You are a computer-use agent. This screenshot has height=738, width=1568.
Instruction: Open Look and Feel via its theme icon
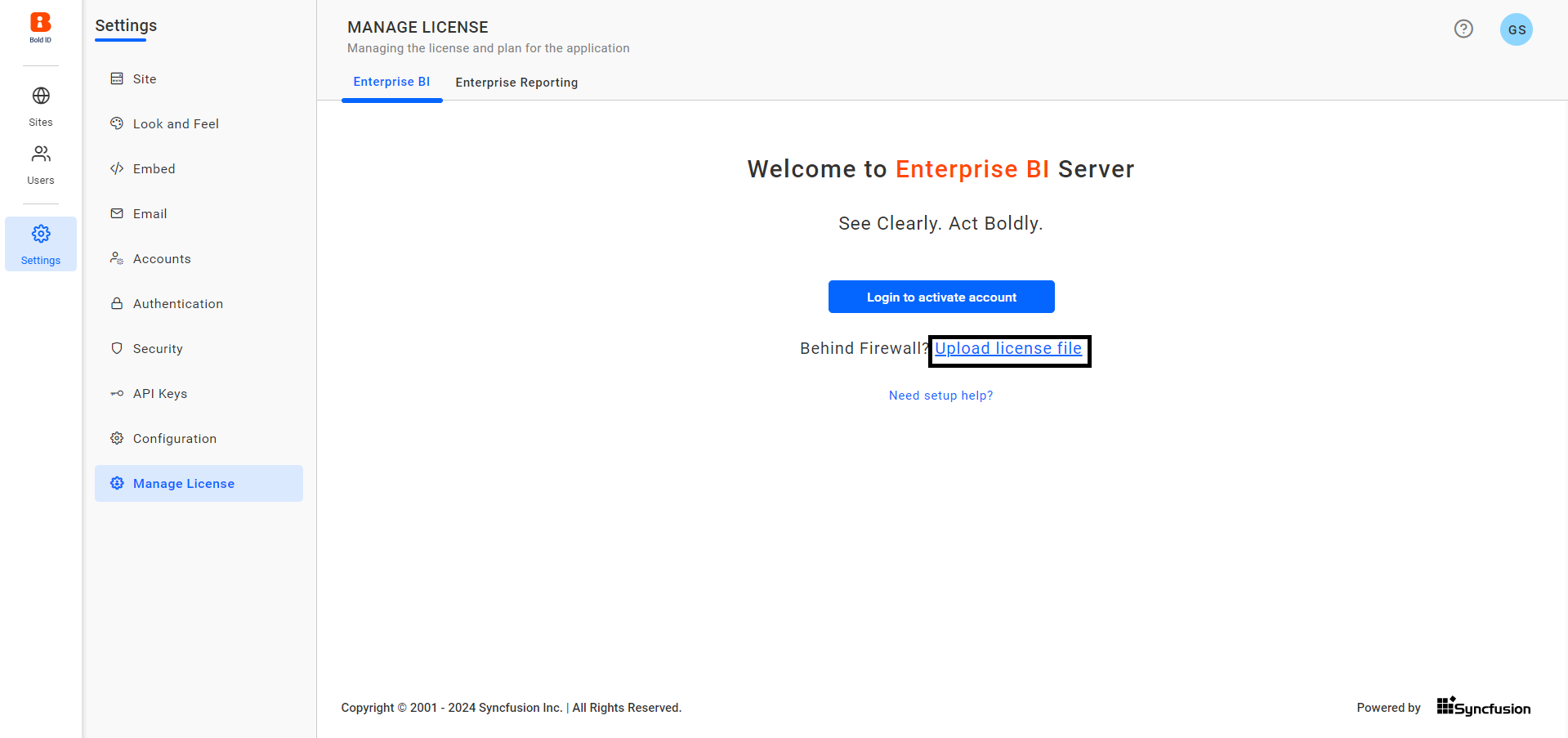click(x=118, y=123)
